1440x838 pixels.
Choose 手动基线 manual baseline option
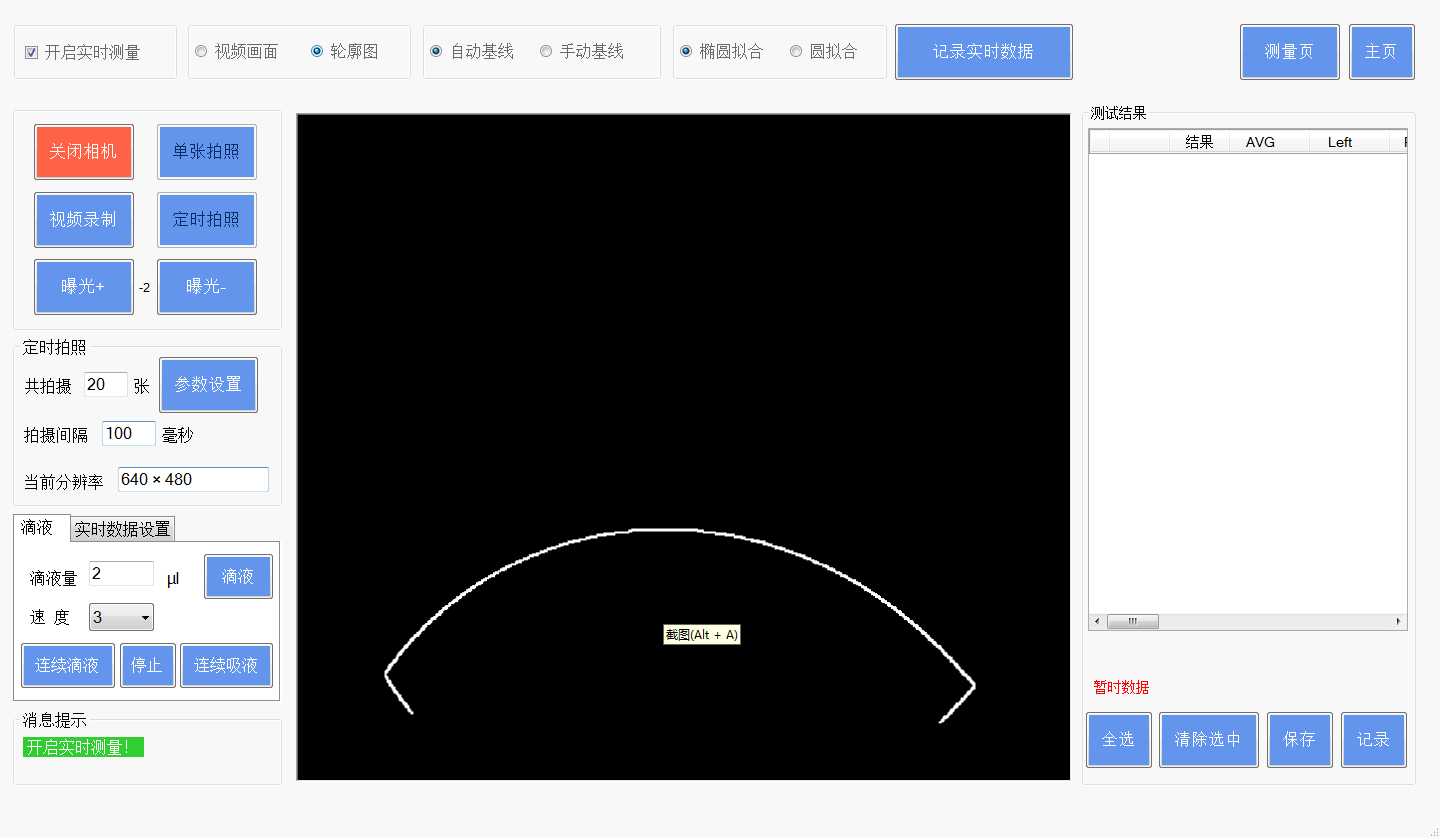(x=546, y=51)
